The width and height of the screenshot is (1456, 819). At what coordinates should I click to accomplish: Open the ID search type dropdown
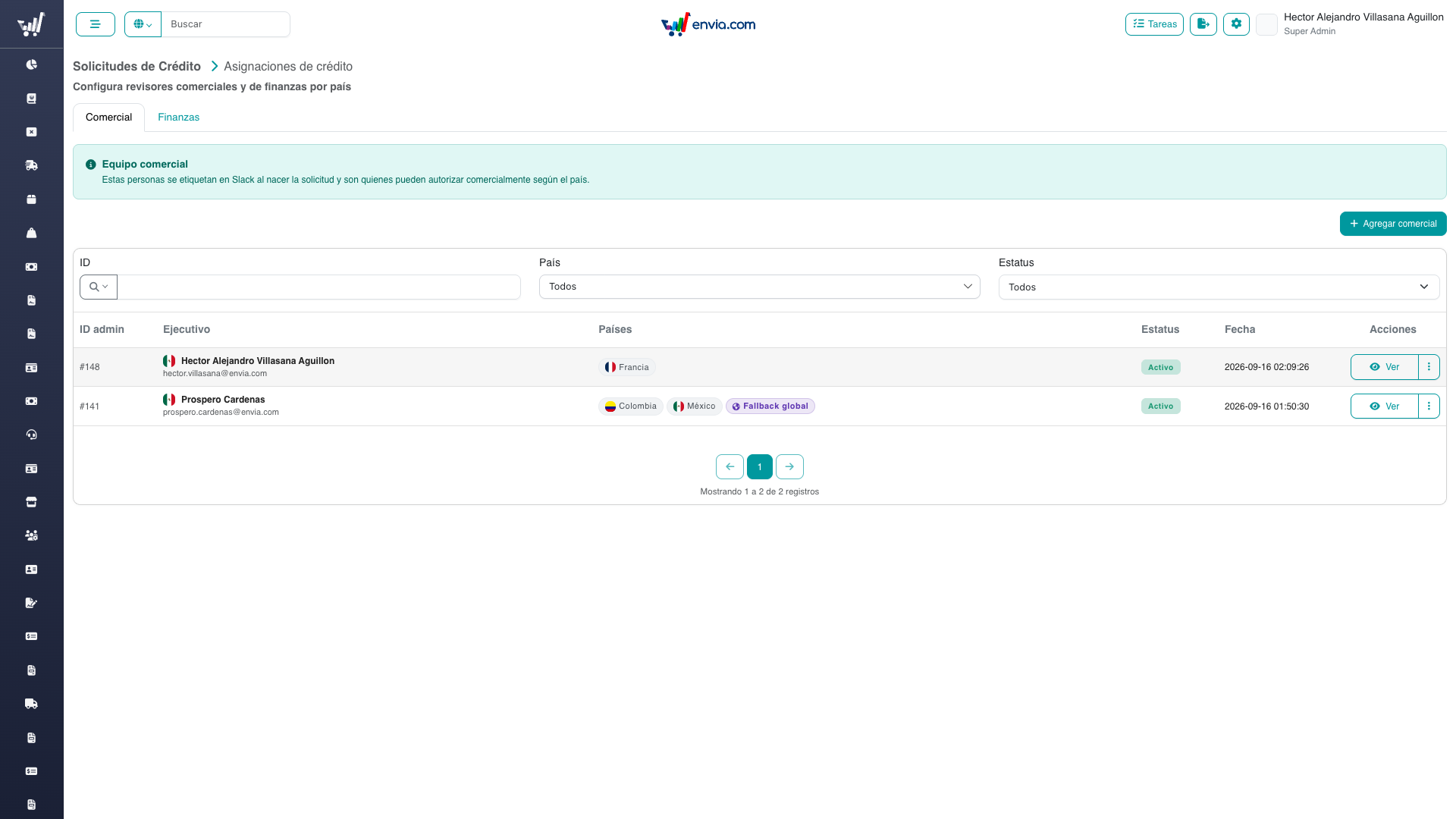(x=99, y=287)
